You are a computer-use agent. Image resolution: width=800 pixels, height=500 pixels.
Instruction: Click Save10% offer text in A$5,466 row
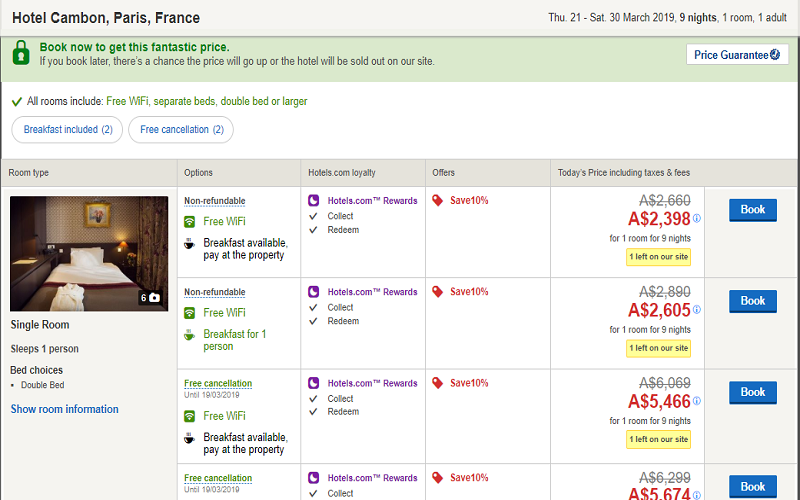coord(469,383)
